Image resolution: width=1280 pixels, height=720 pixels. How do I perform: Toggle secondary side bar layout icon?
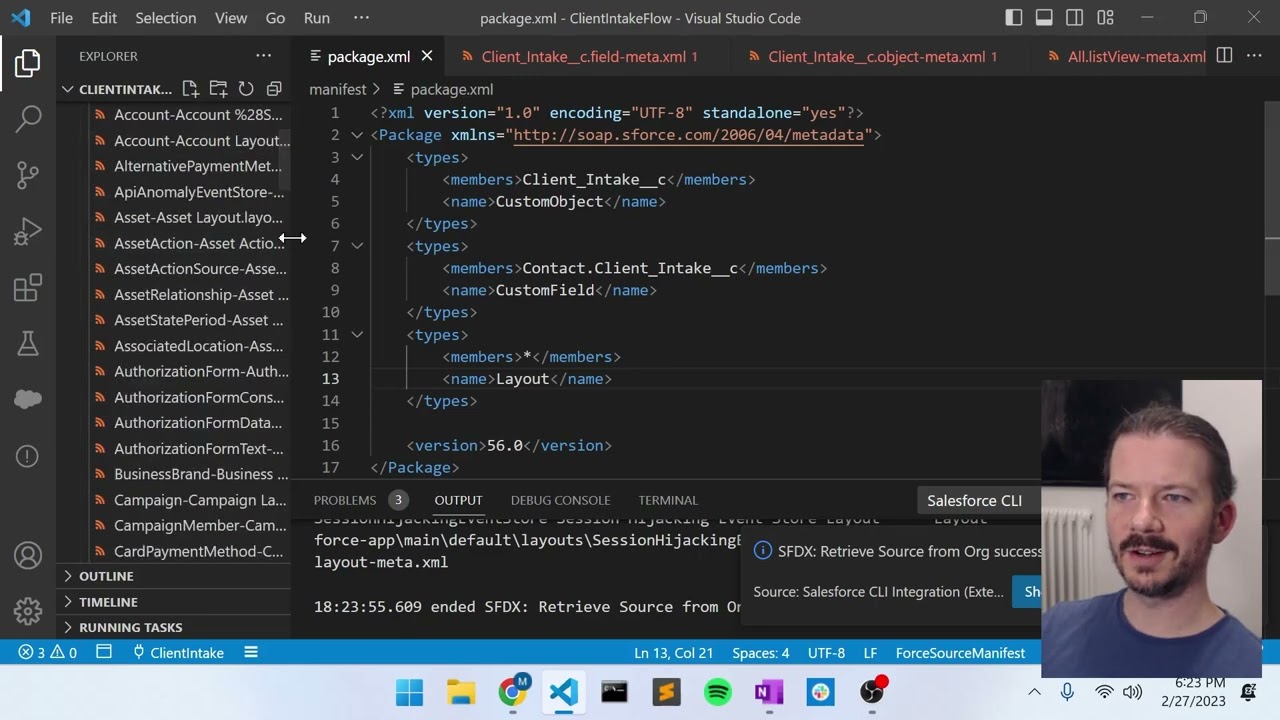tap(1074, 18)
